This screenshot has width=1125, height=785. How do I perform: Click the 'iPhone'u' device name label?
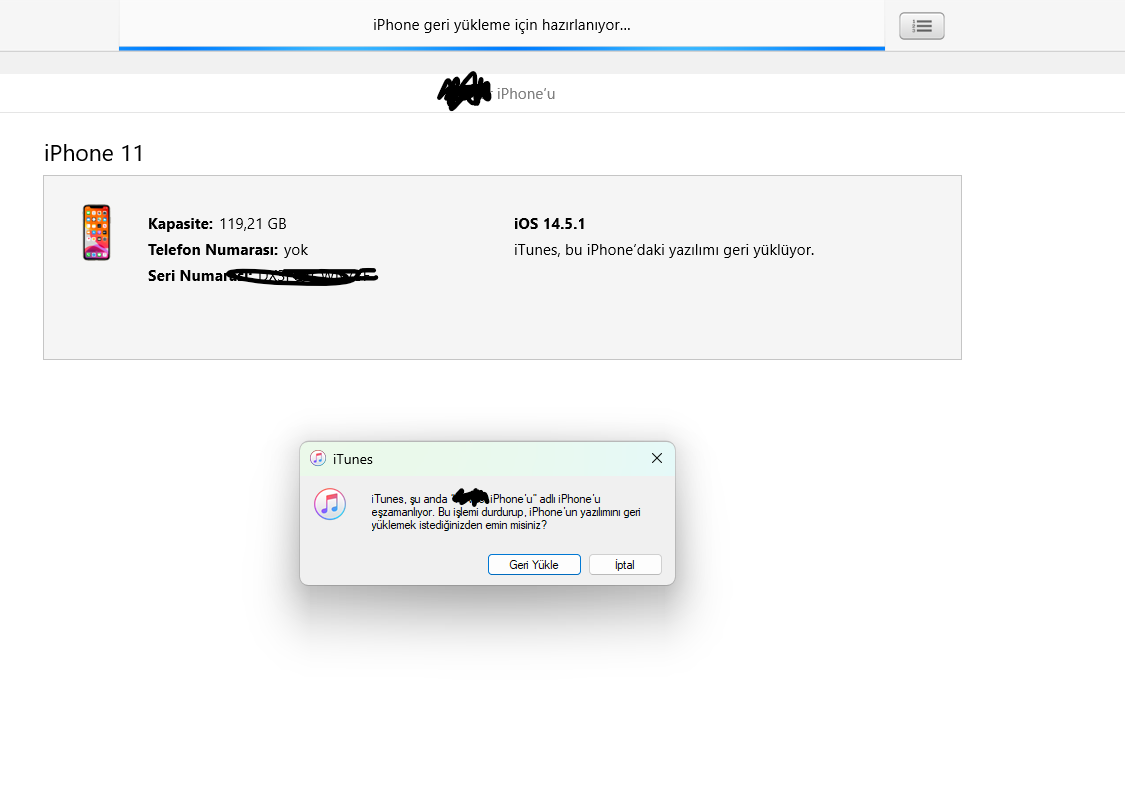point(526,94)
